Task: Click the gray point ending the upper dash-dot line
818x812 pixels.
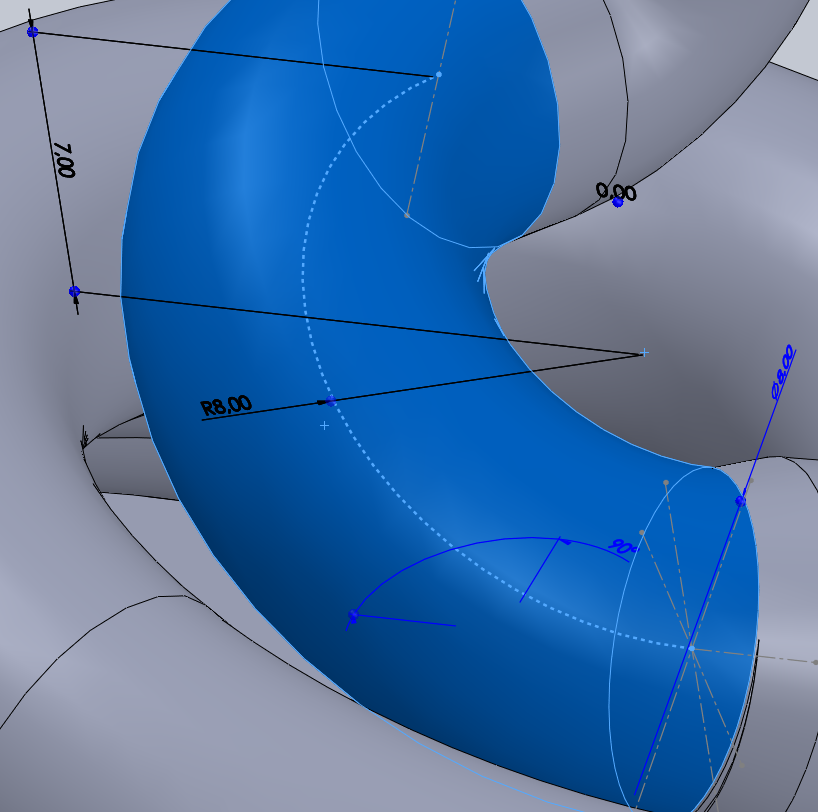Action: 406,214
